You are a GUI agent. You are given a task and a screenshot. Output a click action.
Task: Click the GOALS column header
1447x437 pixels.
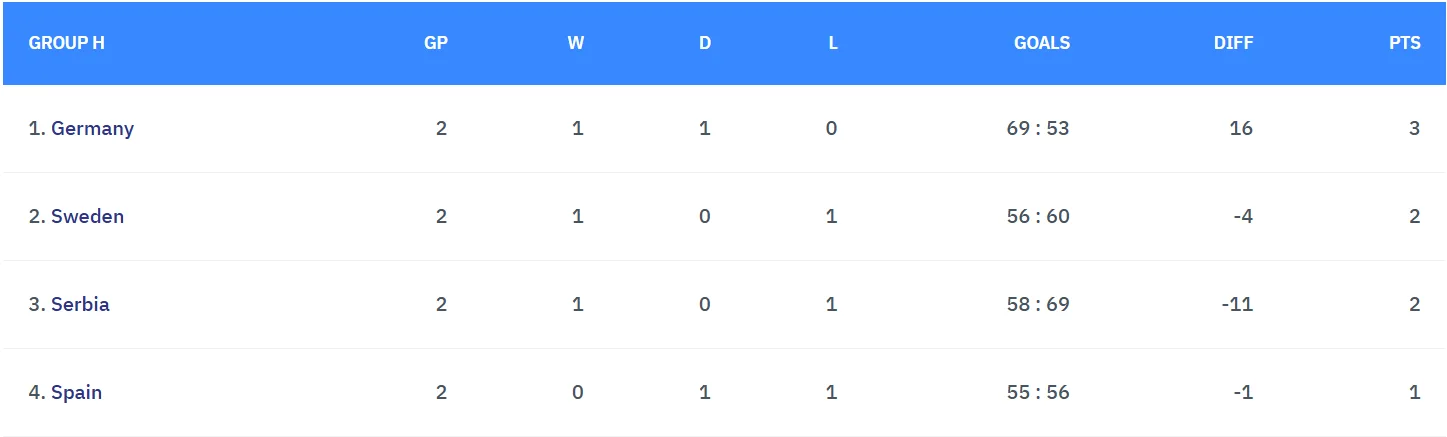1042,43
